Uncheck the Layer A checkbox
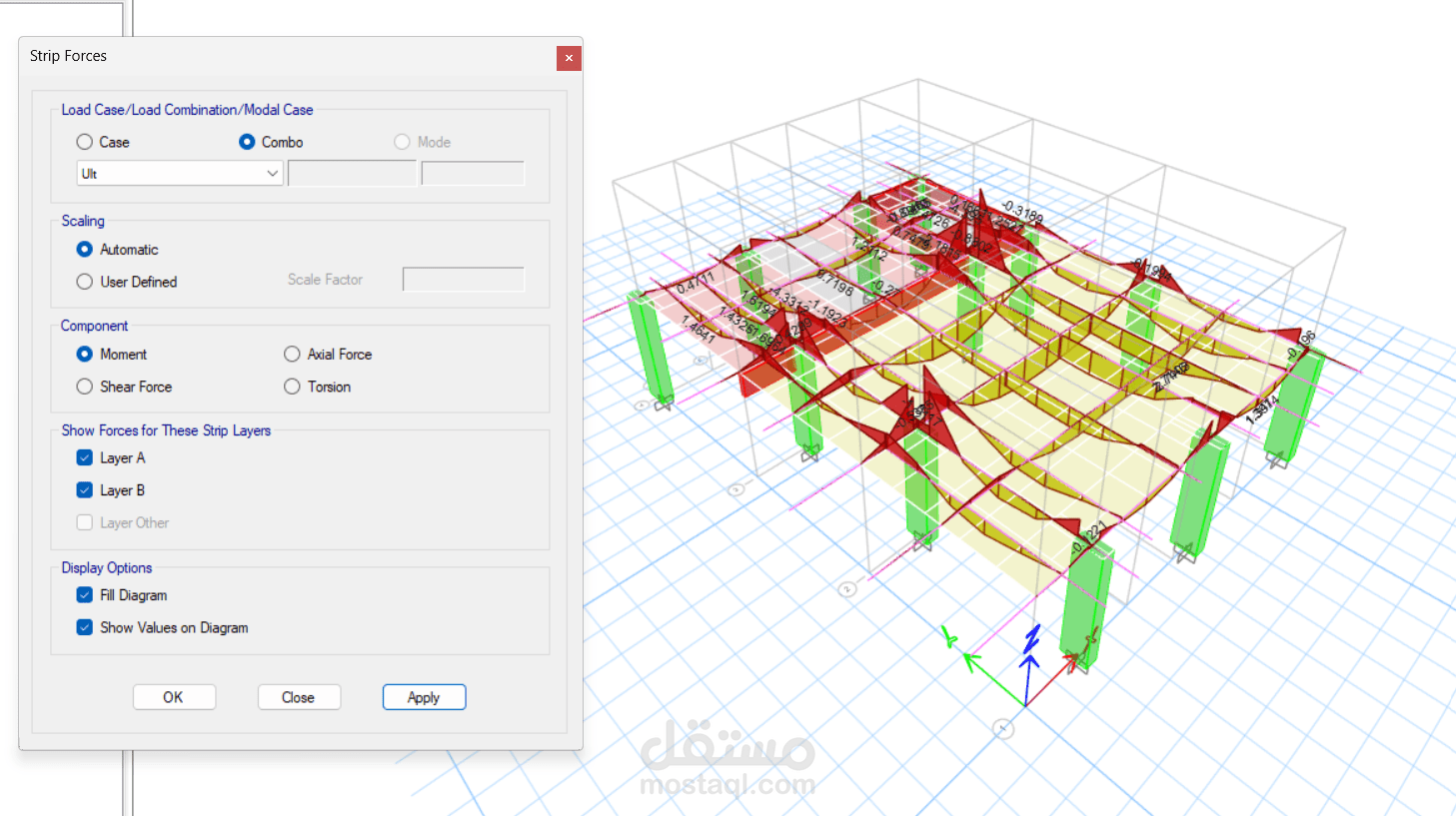 85,457
